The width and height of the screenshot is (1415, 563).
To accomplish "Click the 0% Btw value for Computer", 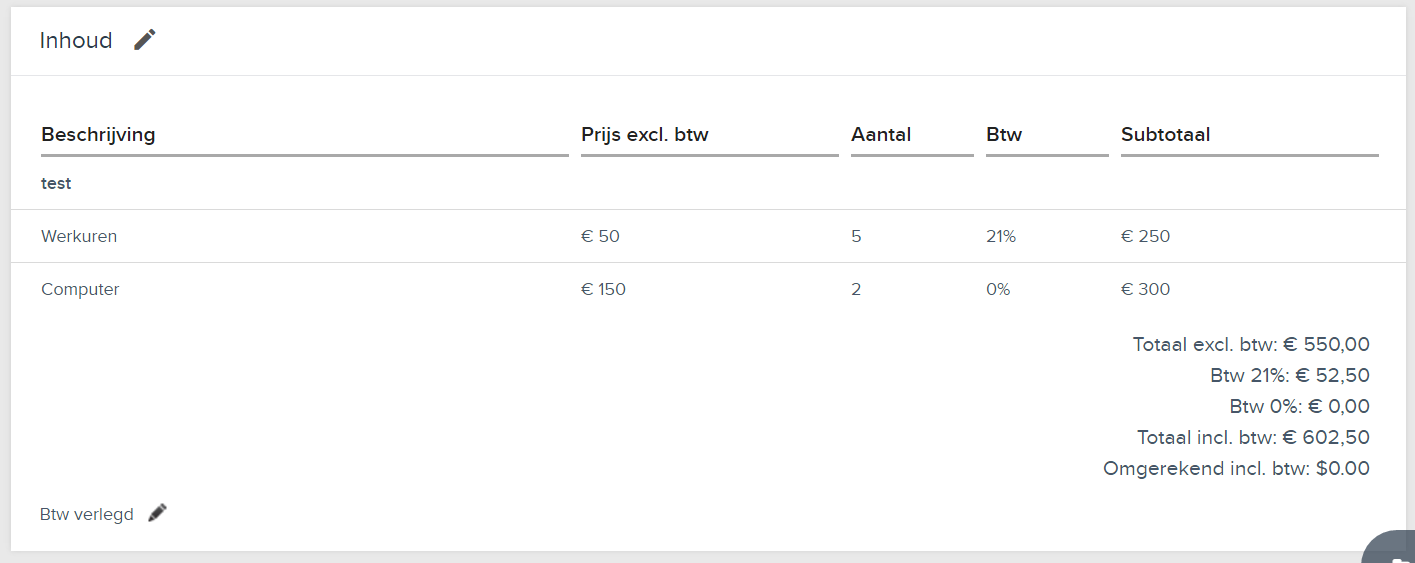I will click(x=998, y=290).
